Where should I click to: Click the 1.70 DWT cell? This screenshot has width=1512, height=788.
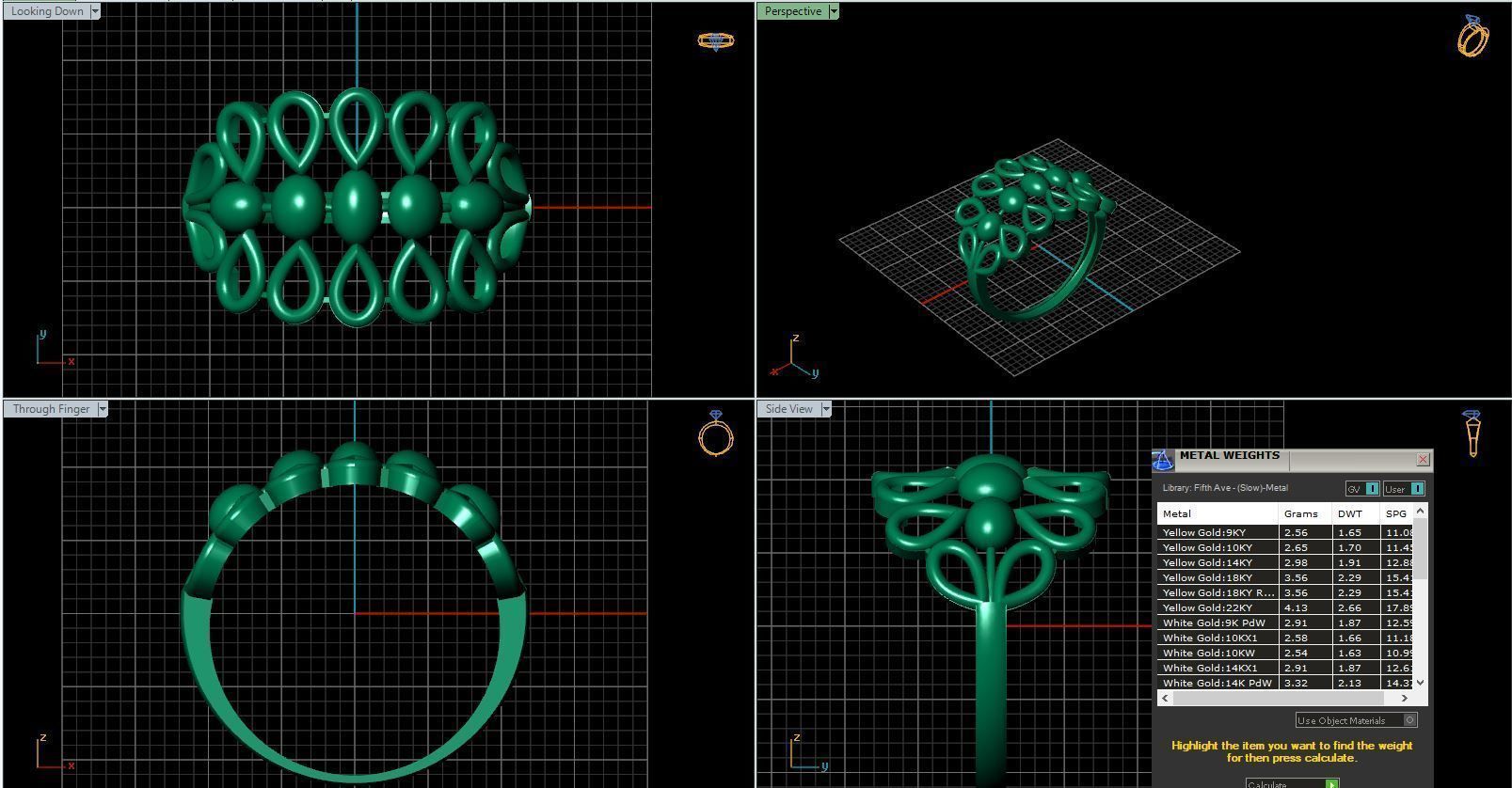(x=1356, y=547)
